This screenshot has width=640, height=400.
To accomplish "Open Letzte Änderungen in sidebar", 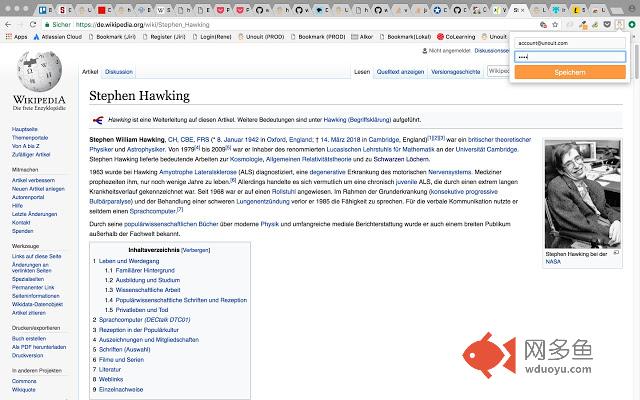I will pyautogui.click(x=35, y=214).
